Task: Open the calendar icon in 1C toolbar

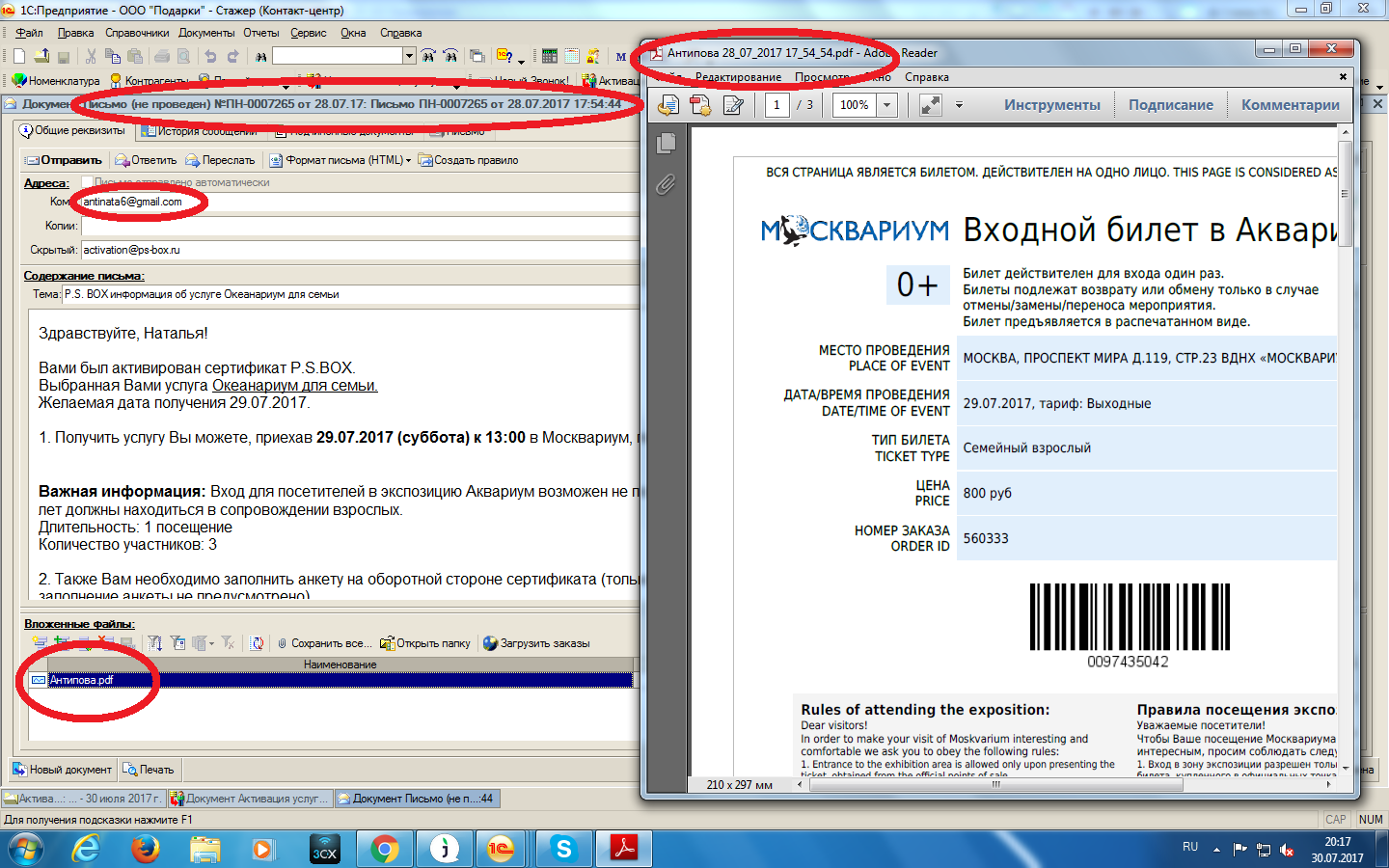Action: pyautogui.click(x=572, y=56)
